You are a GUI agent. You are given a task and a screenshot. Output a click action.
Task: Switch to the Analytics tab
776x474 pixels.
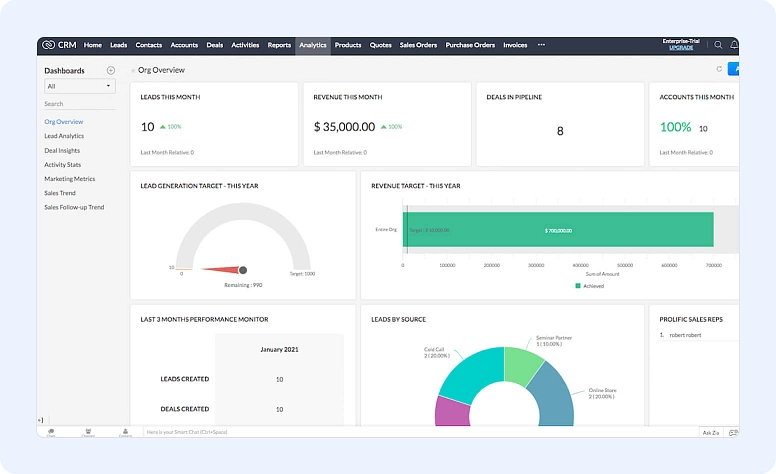312,45
